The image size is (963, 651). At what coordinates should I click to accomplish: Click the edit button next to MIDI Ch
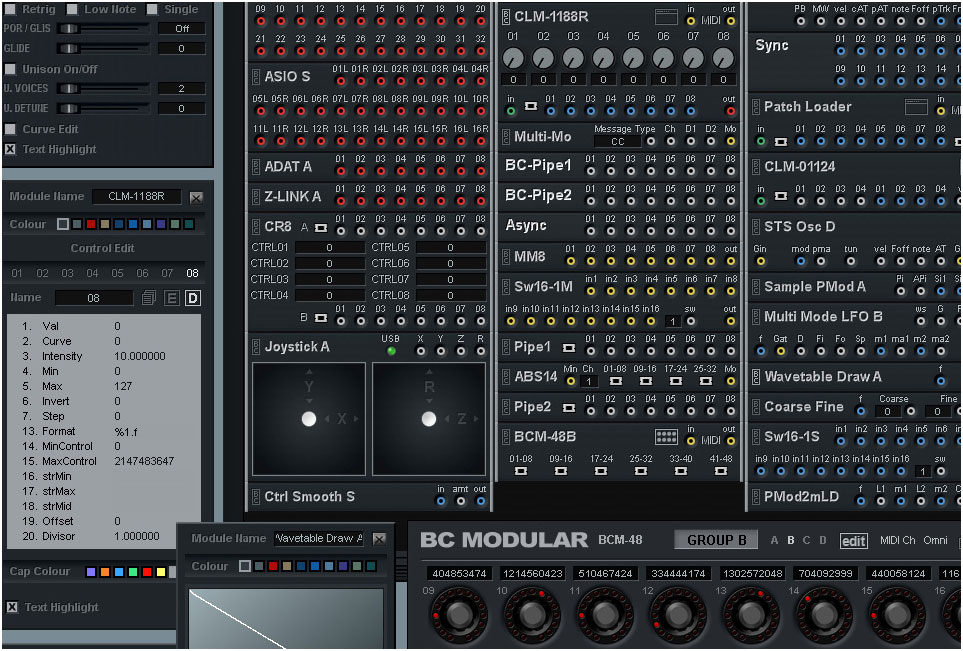(x=854, y=540)
